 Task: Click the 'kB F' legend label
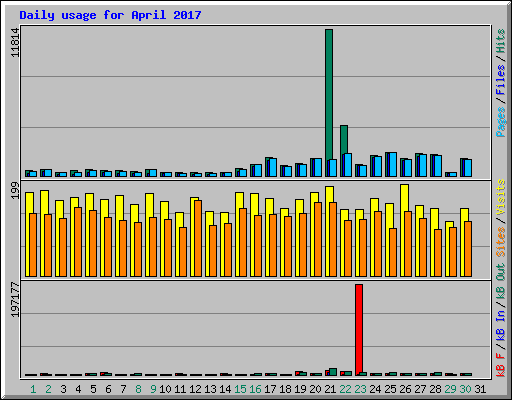coord(500,365)
